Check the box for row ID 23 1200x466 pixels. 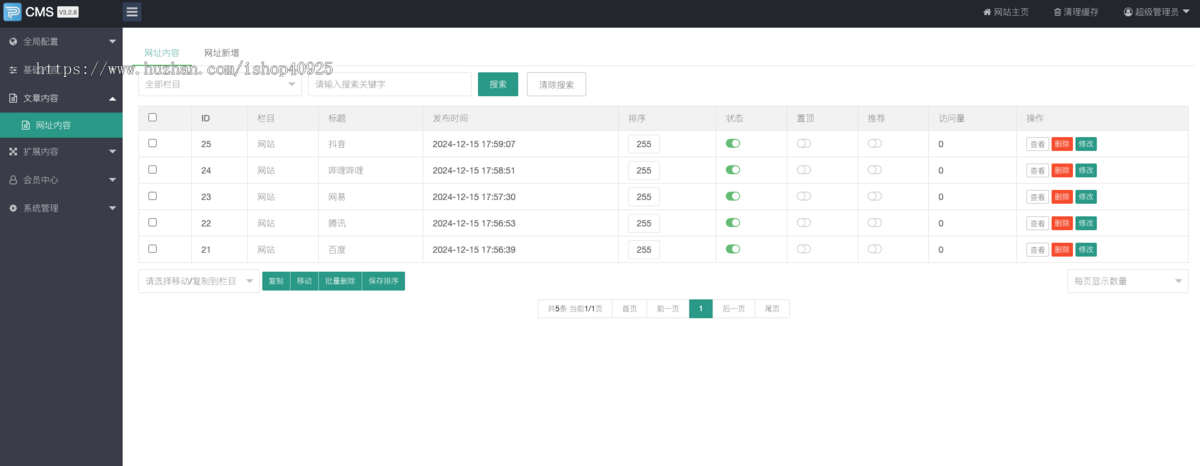pyautogui.click(x=152, y=196)
